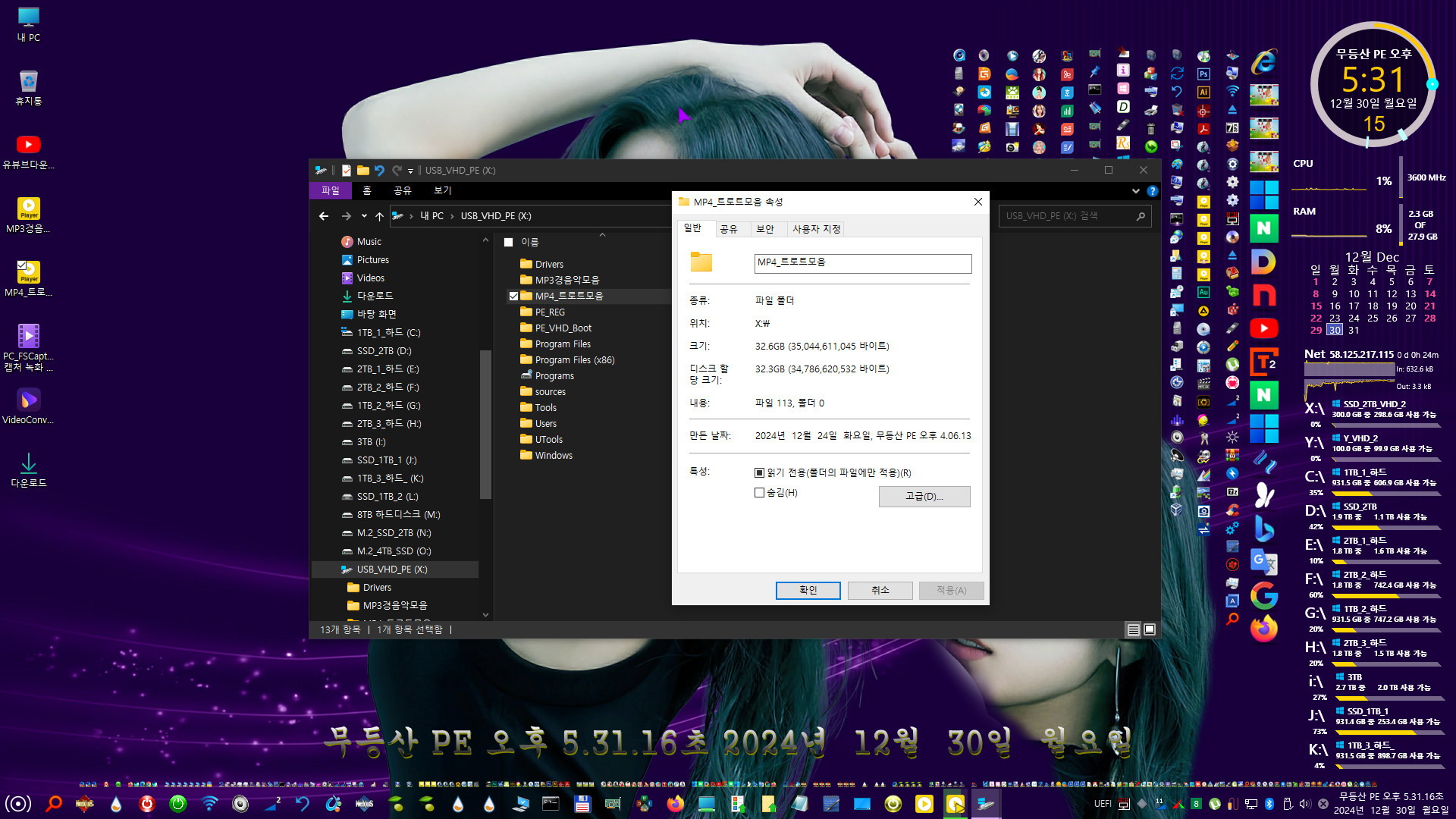
Task: Click the green power button on taskbar
Action: click(178, 804)
